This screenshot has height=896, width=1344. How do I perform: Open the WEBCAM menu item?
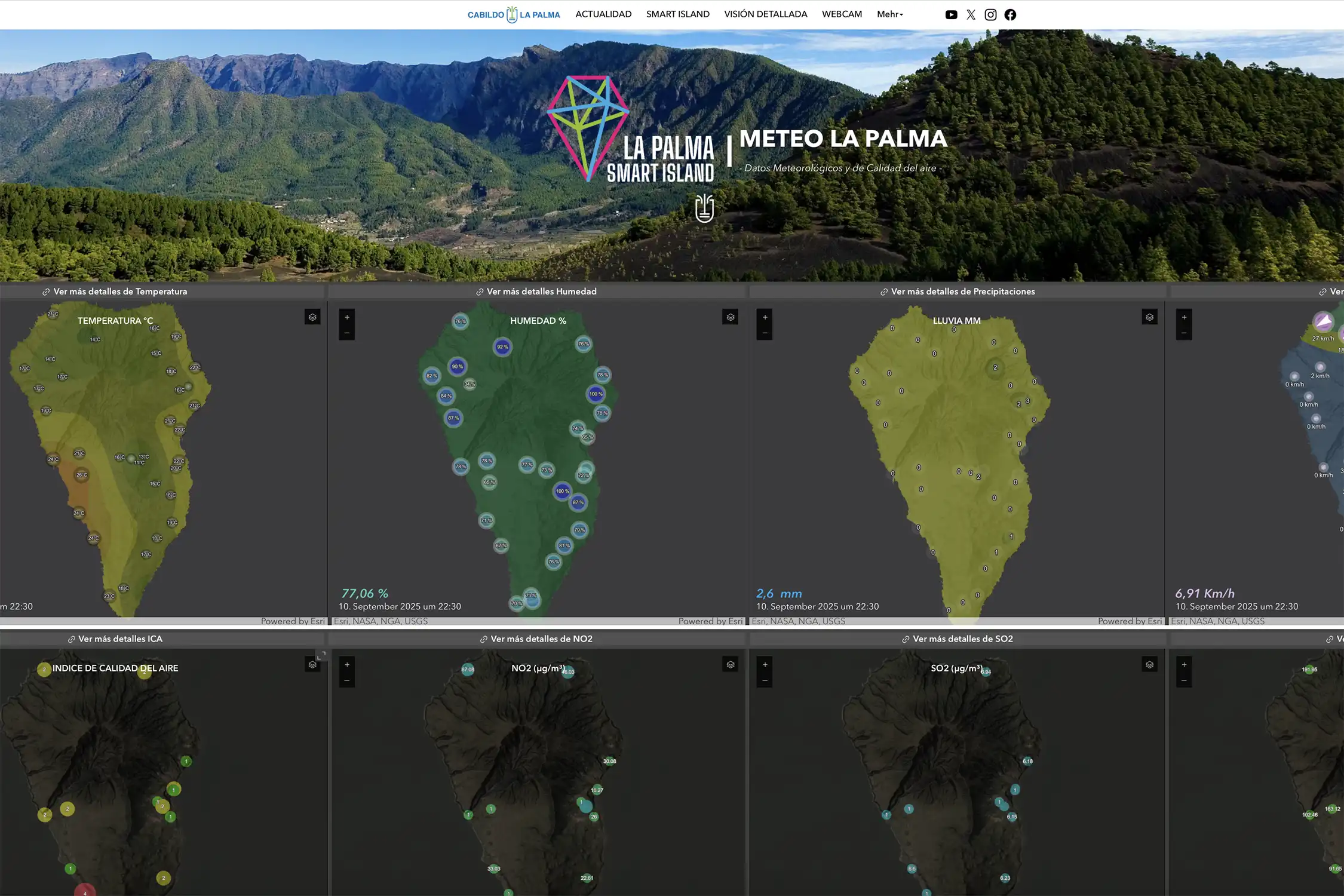[842, 14]
